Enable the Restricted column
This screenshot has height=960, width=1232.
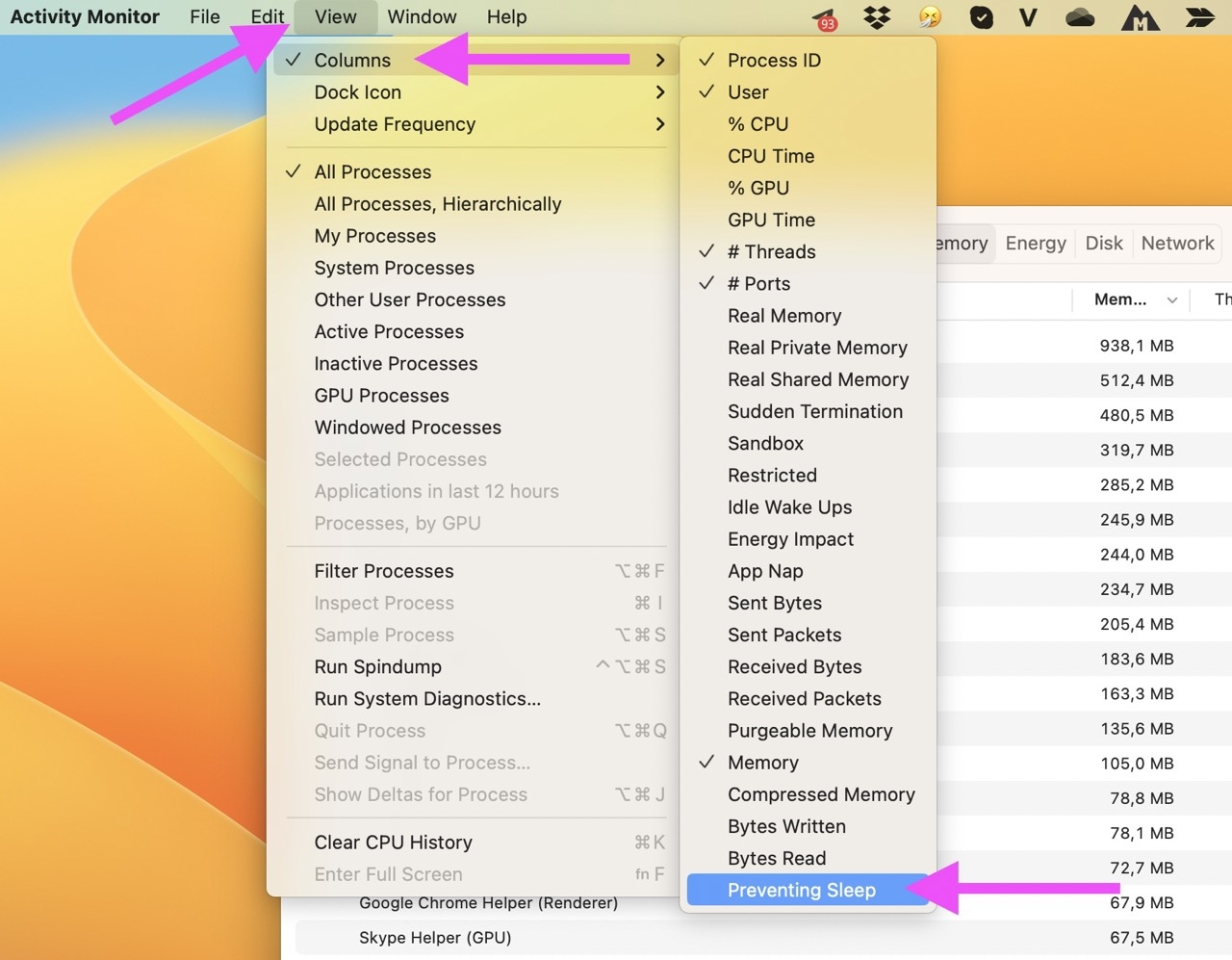[808, 475]
